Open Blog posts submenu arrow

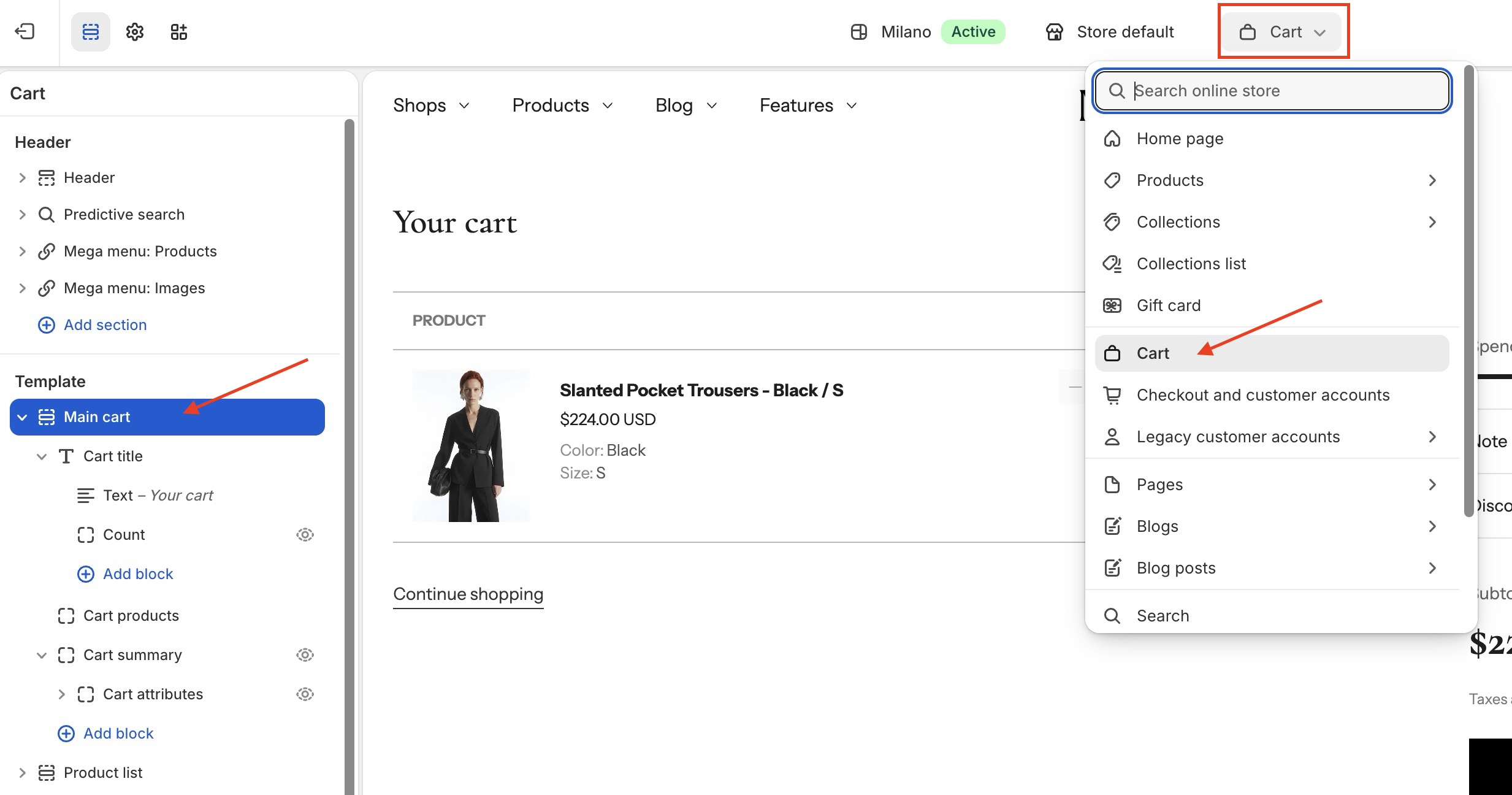click(1432, 568)
